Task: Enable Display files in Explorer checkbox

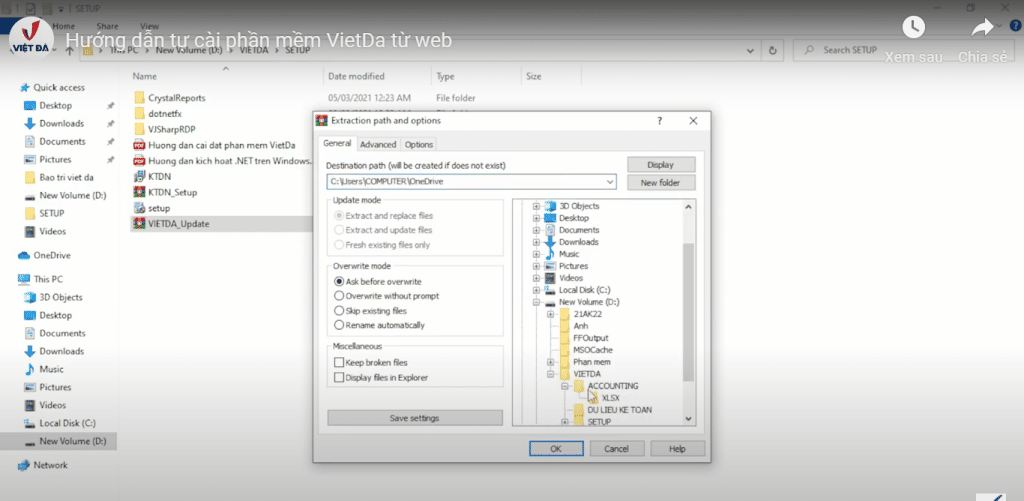Action: click(x=339, y=378)
